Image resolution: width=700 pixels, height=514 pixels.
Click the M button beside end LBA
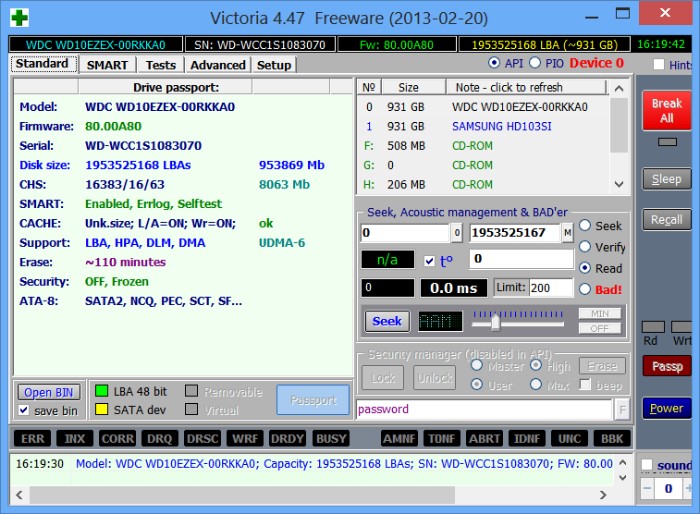[567, 233]
